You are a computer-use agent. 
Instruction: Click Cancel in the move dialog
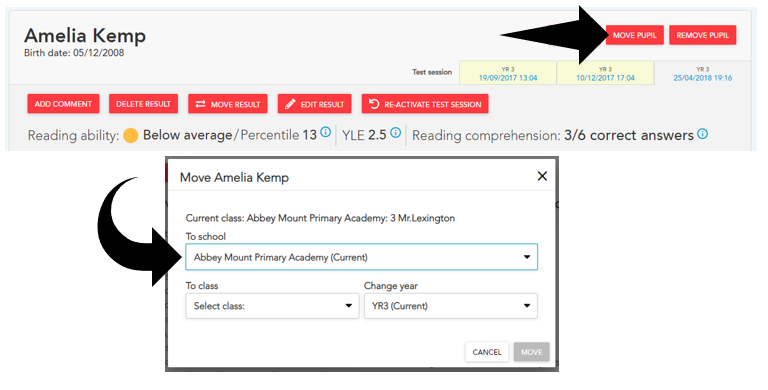487,352
